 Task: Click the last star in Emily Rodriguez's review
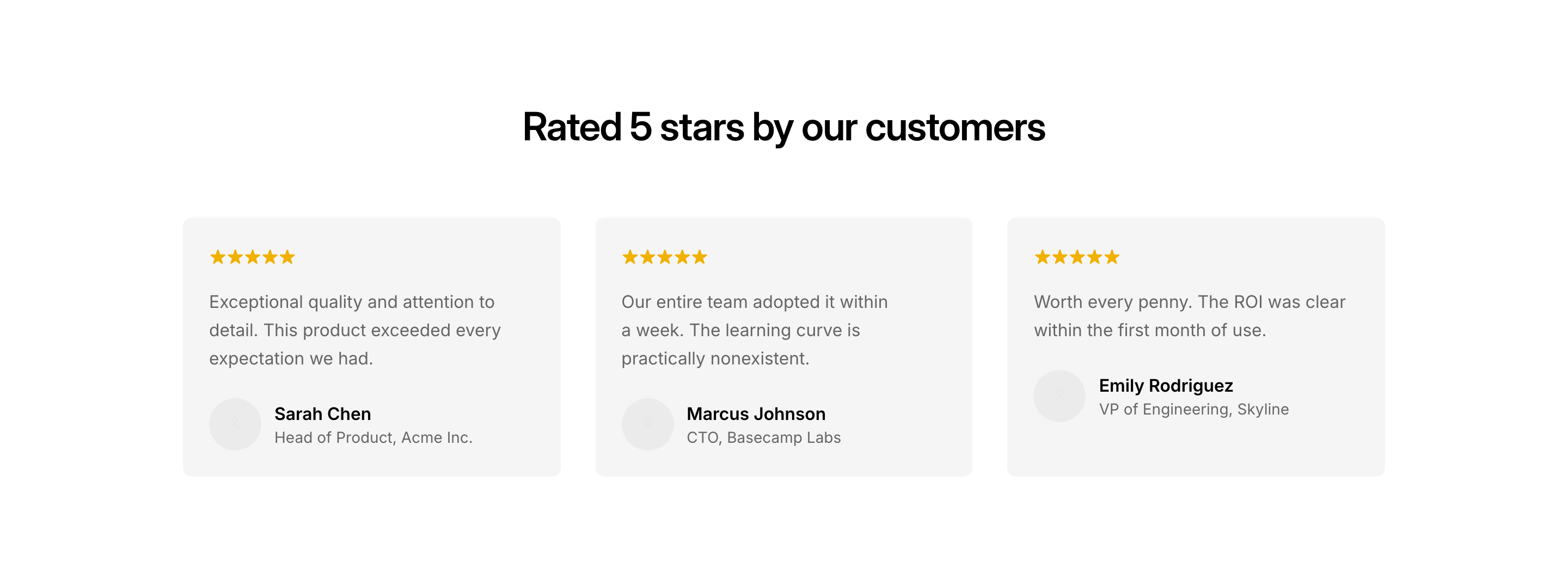coord(1112,257)
